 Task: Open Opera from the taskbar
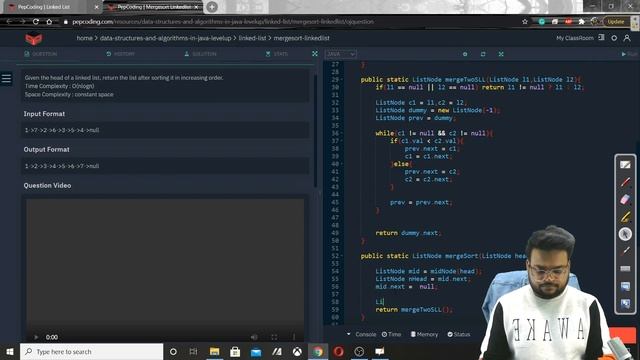tap(338, 351)
